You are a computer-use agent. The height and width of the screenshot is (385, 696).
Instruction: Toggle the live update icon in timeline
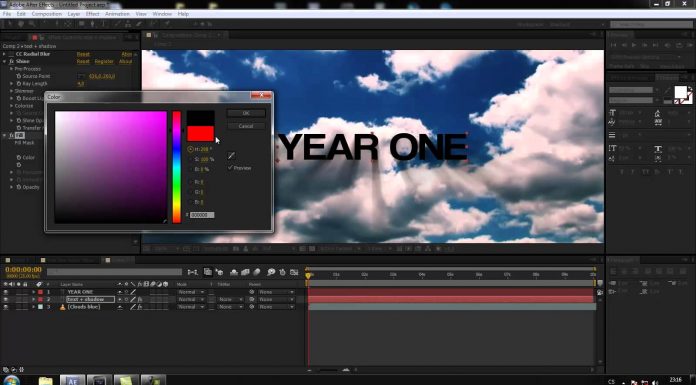(x=207, y=272)
